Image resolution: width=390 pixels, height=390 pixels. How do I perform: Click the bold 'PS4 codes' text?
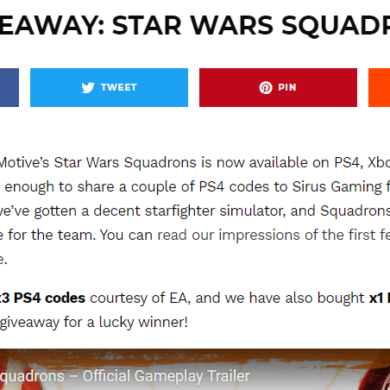(x=49, y=298)
